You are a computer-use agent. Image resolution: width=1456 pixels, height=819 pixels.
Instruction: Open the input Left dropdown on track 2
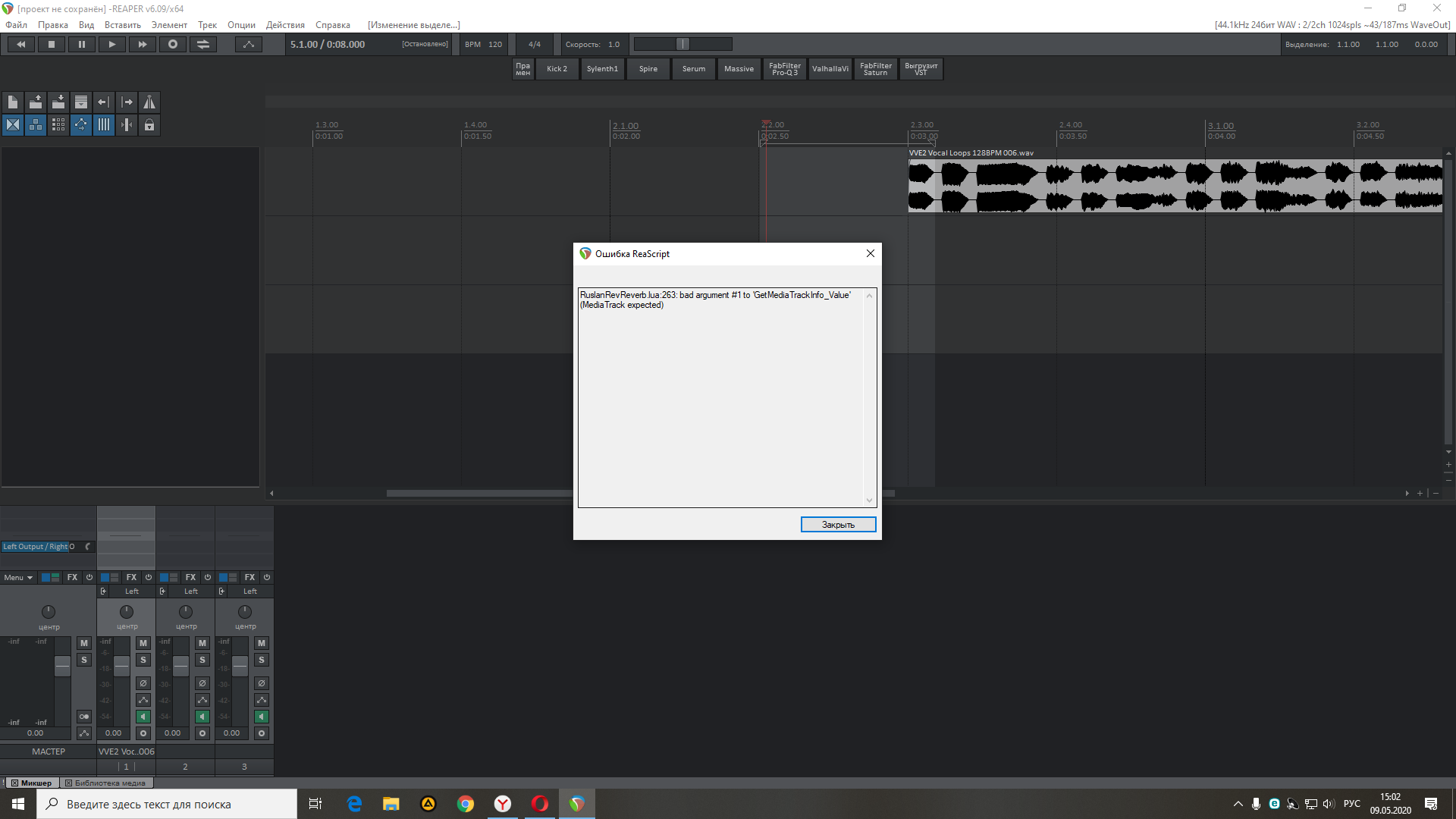(190, 591)
